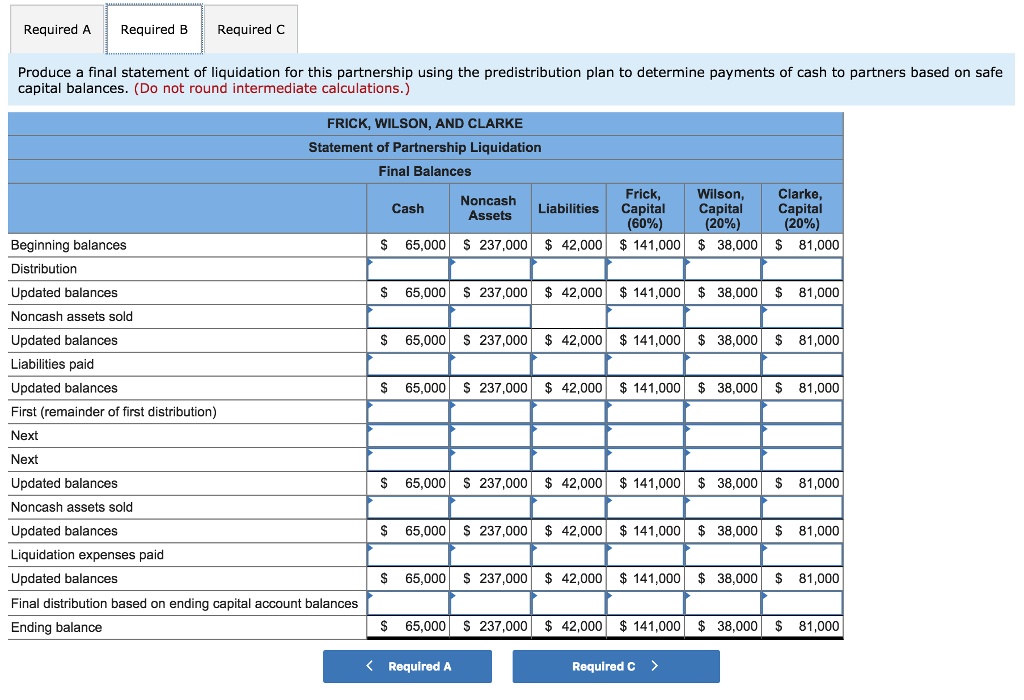Screen dimensions: 1024x700
Task: Click Wilson Capital cell in Distribution row
Action: pyautogui.click(x=723, y=269)
